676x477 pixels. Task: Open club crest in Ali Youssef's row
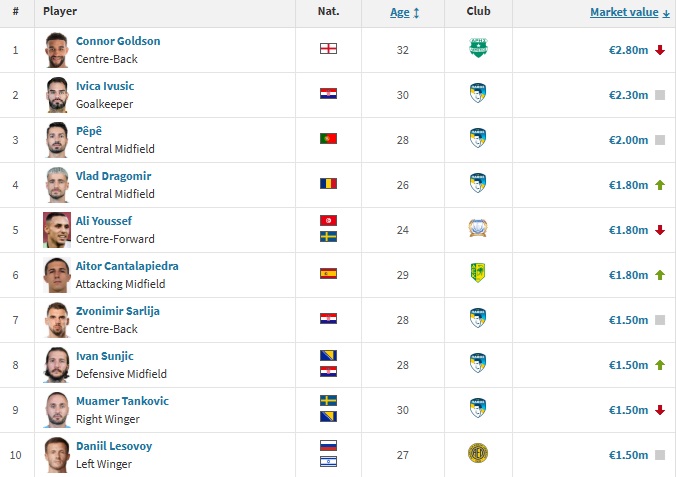point(478,228)
